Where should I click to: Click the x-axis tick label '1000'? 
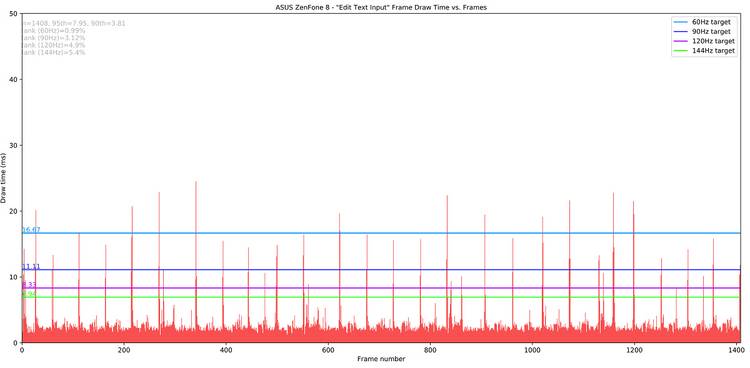532,350
